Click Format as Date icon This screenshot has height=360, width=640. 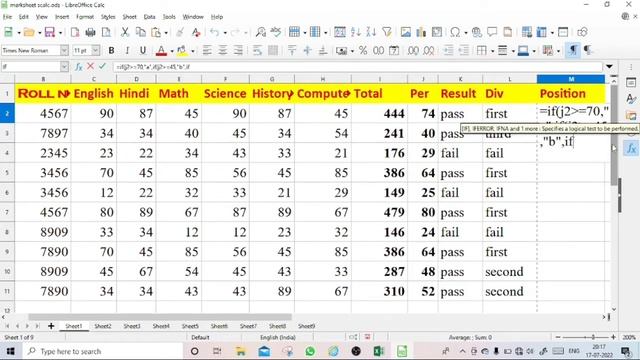pyautogui.click(x=394, y=50)
